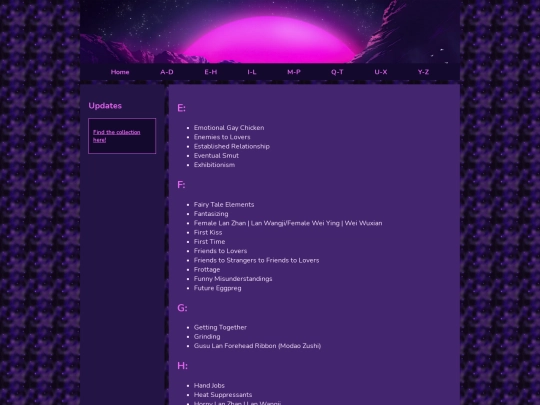Click the 'Eventual Smut' entry
This screenshot has height=405, width=540.
click(x=216, y=156)
